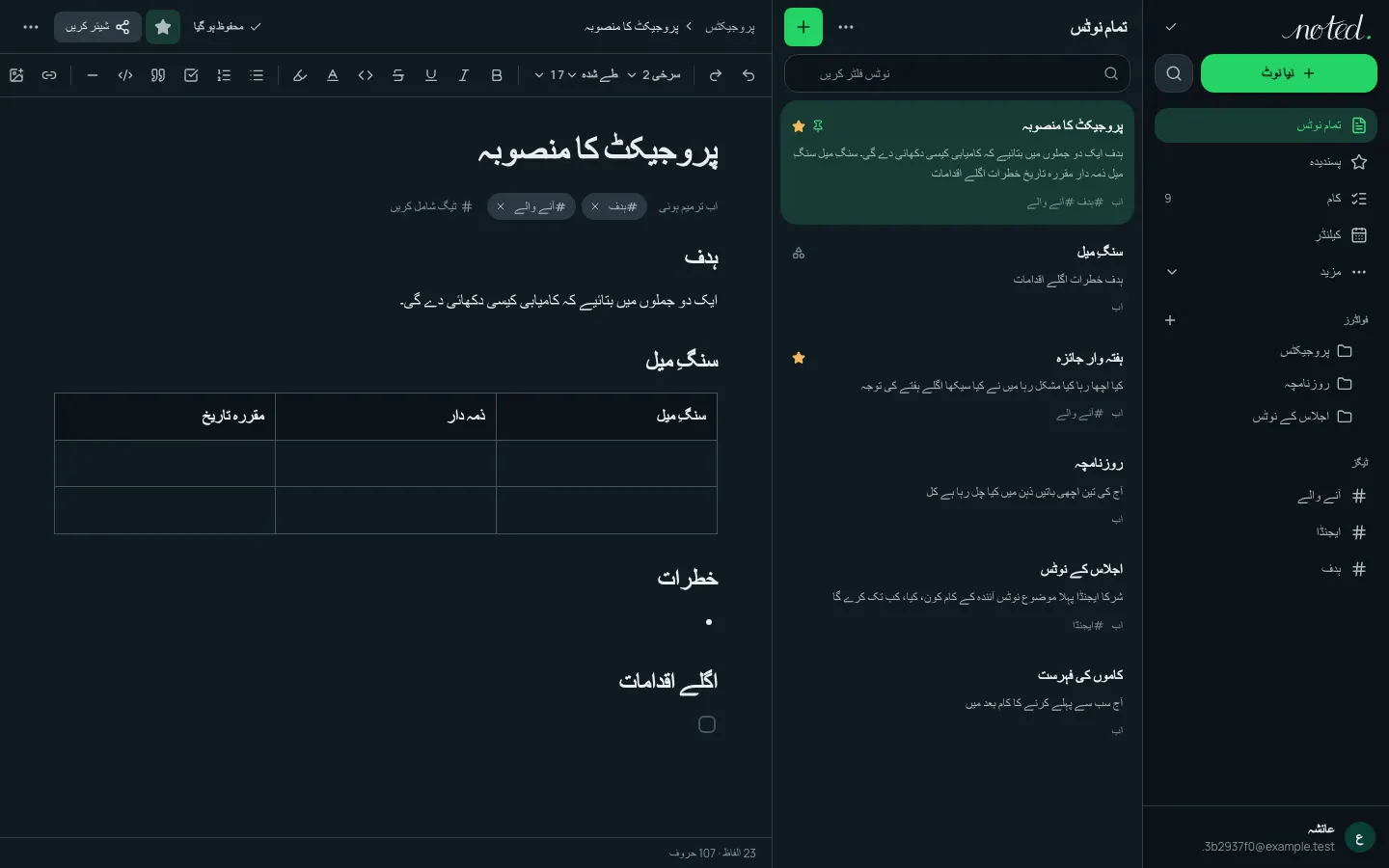Screen dimensions: 1389x868
Task: Click the شیئر کریں share button
Action: click(x=97, y=27)
